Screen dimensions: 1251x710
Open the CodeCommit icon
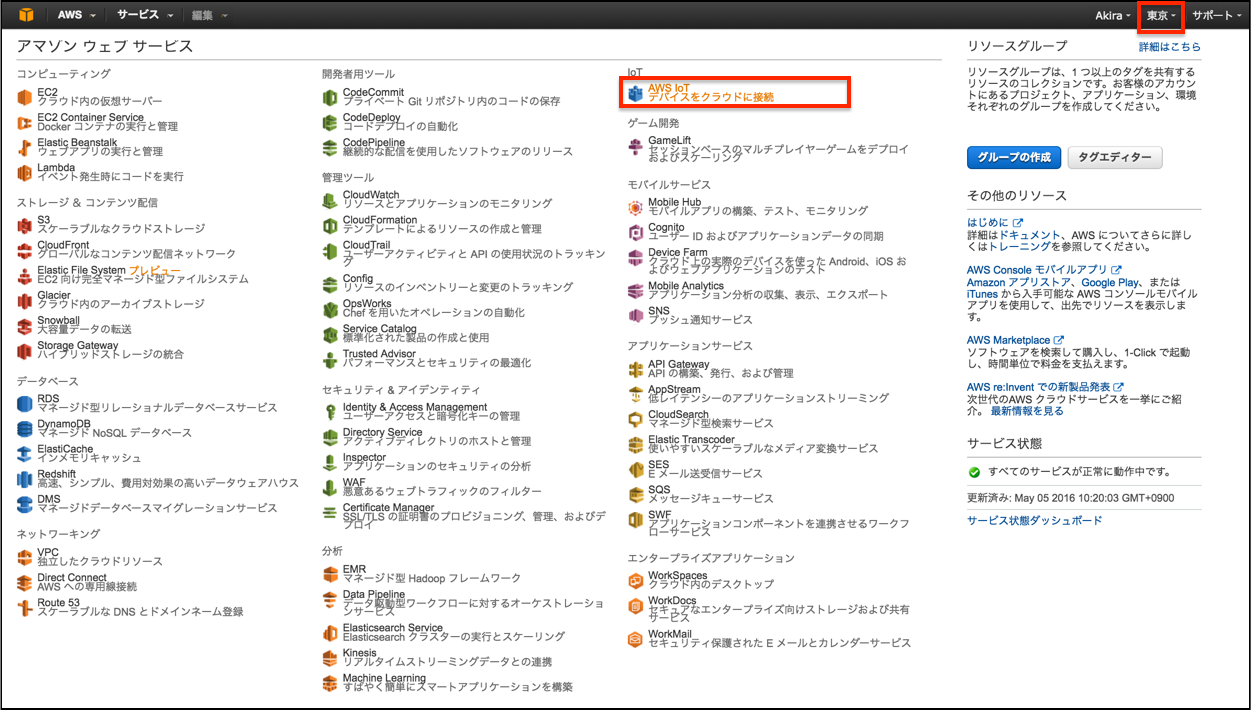pos(331,97)
